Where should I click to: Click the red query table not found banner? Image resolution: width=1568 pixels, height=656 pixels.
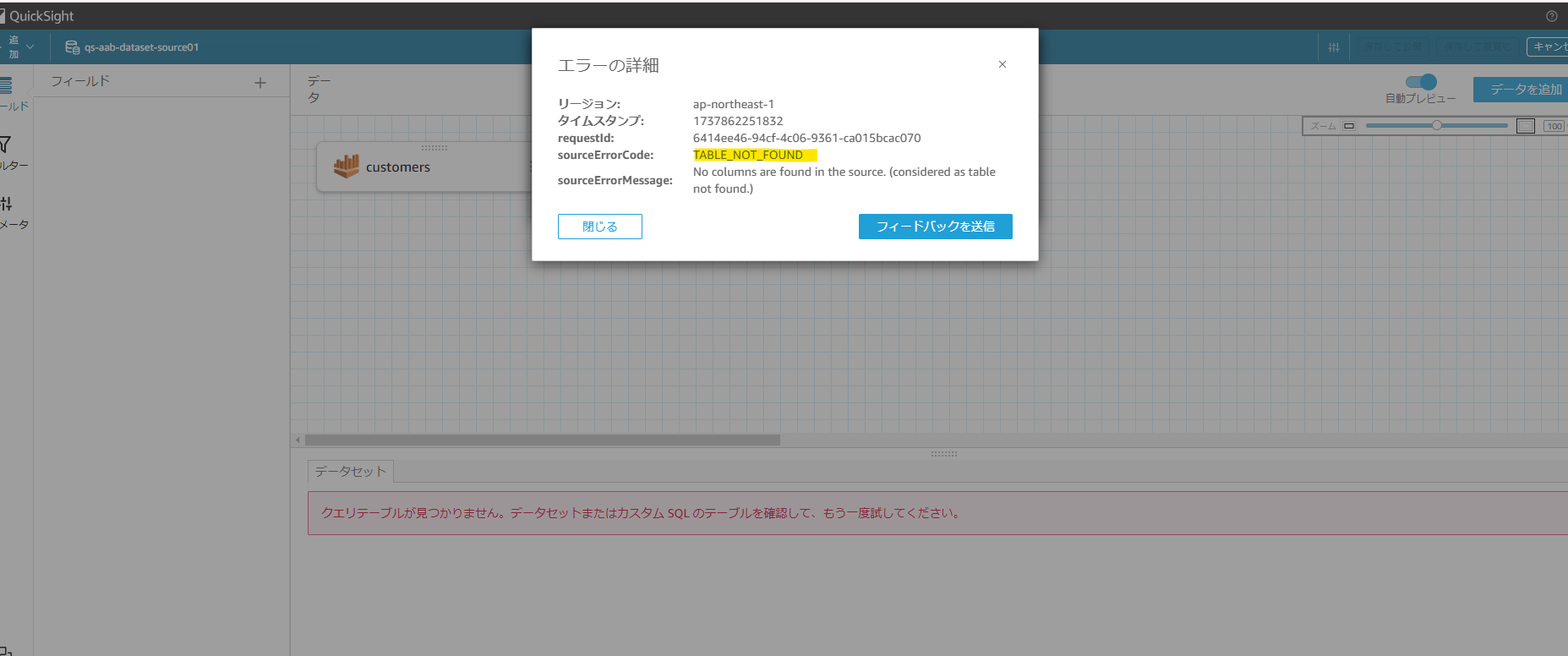(x=937, y=513)
